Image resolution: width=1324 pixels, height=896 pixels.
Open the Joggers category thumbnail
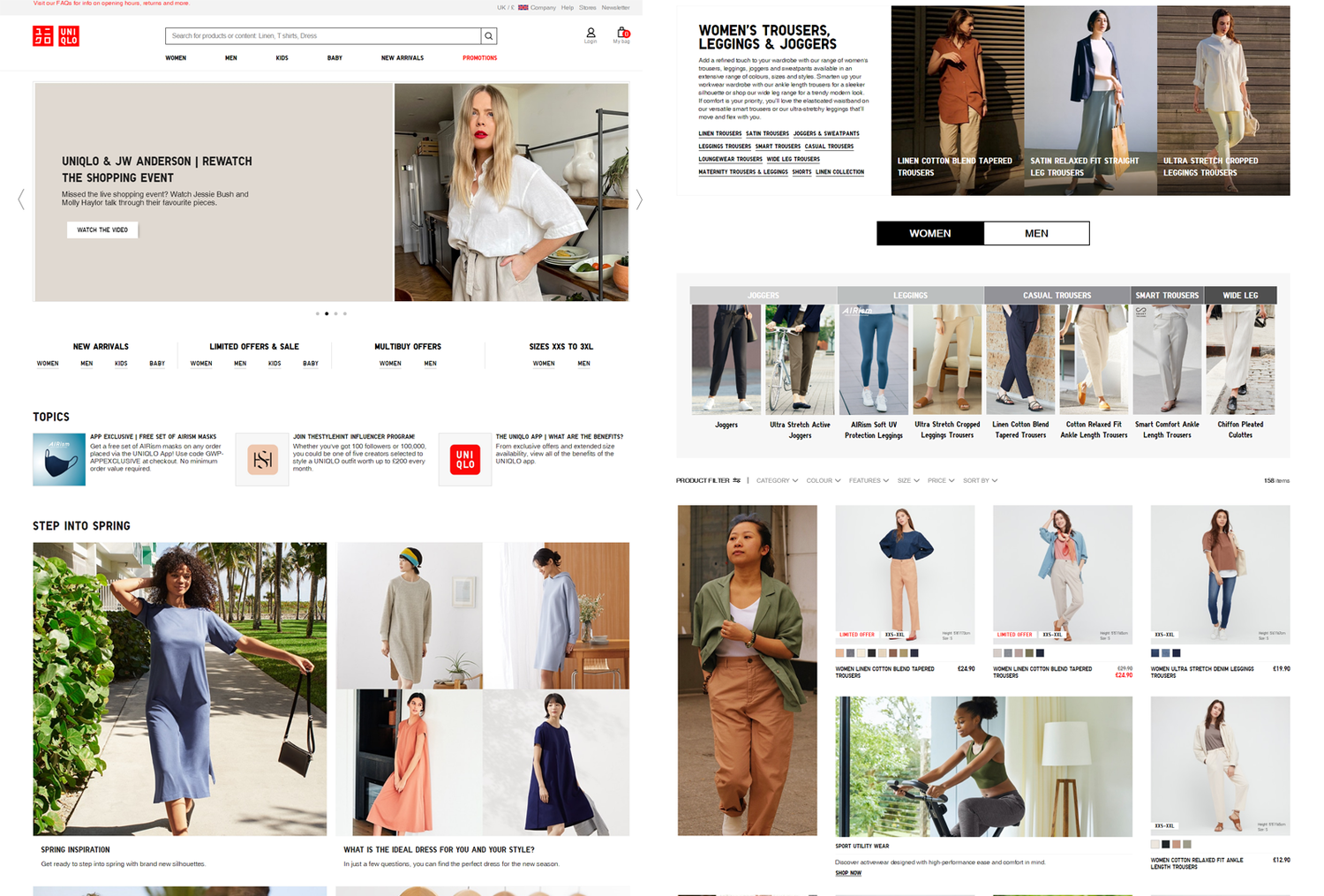point(726,360)
